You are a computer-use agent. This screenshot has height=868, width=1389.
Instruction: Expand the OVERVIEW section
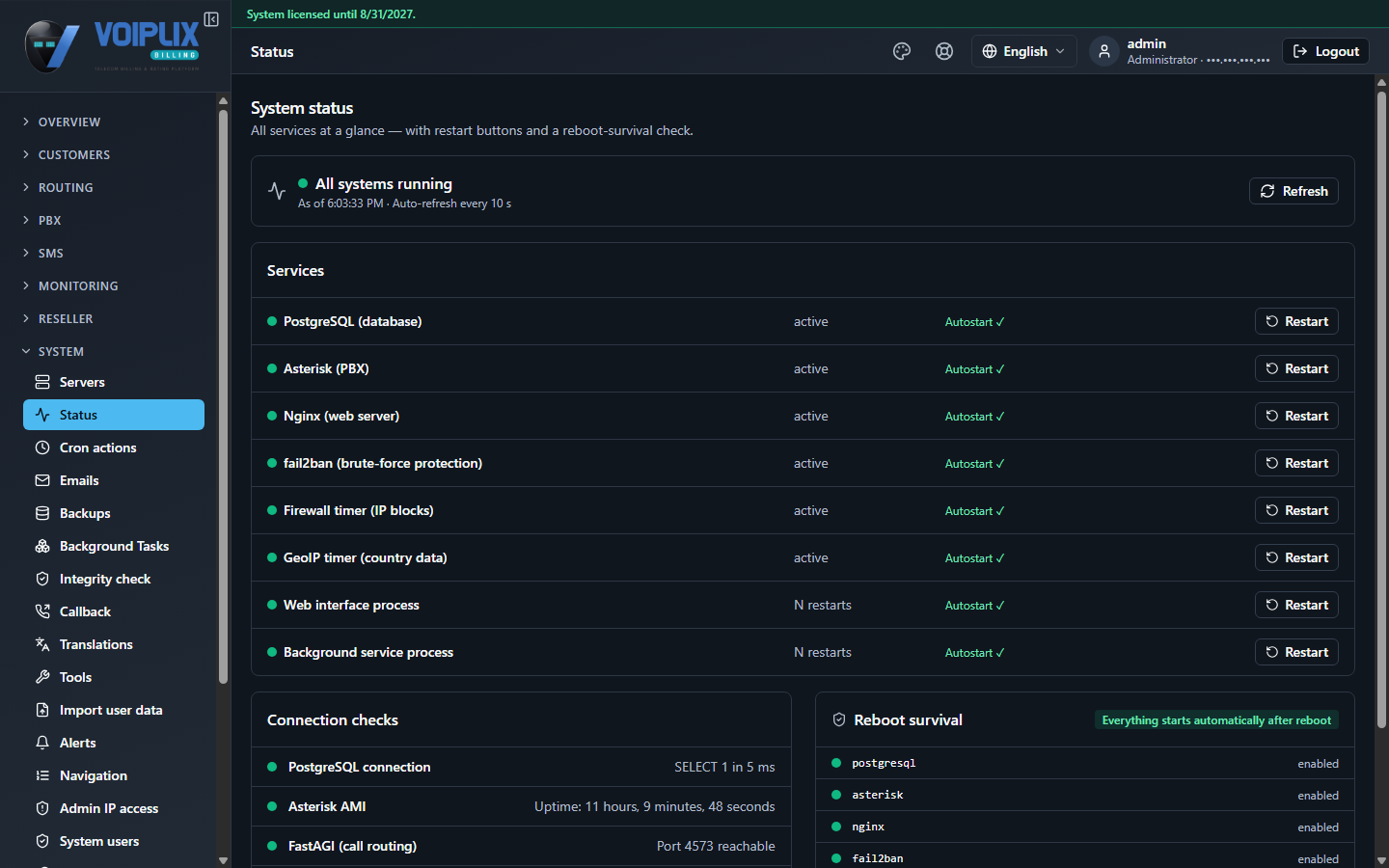coord(108,122)
